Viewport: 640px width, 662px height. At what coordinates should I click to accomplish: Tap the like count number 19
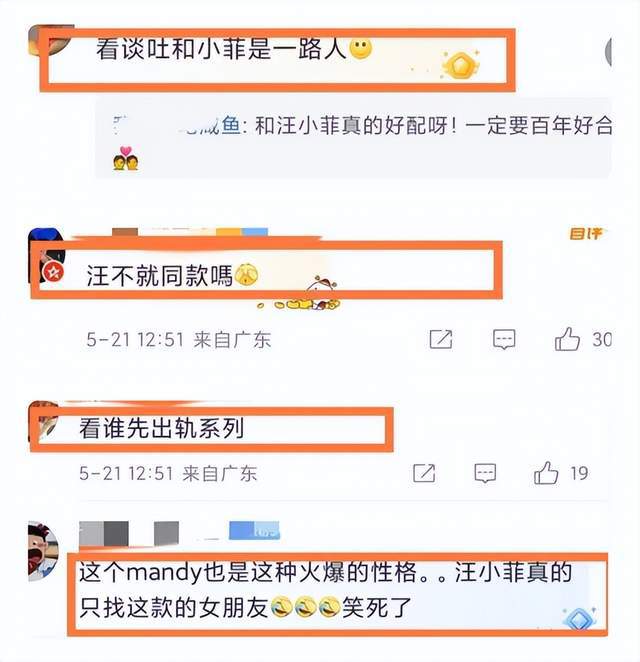point(579,473)
